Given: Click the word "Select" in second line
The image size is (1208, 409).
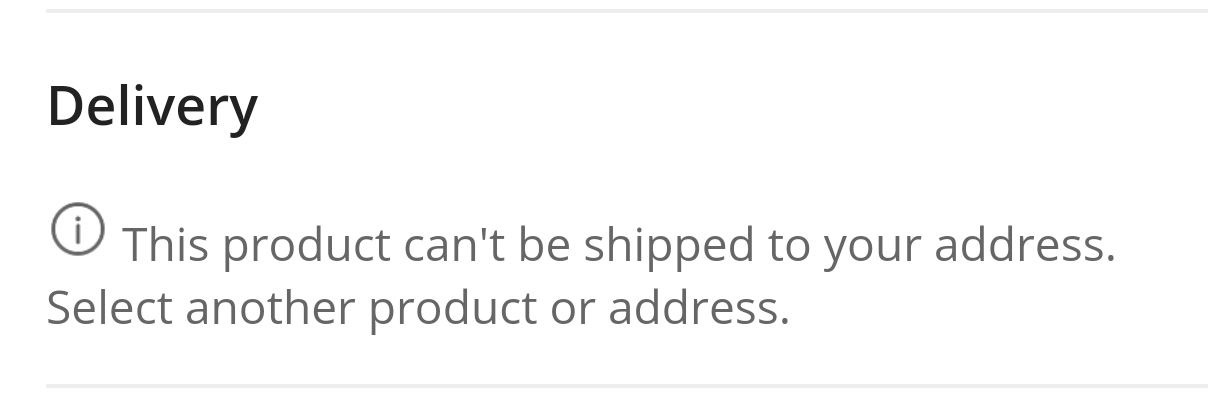Looking at the screenshot, I should coord(109,308).
